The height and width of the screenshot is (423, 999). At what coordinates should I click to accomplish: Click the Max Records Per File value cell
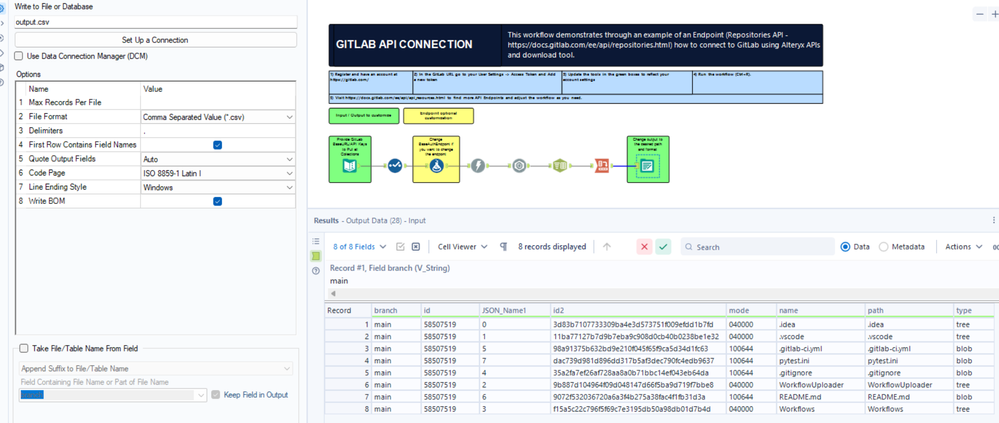pos(218,103)
